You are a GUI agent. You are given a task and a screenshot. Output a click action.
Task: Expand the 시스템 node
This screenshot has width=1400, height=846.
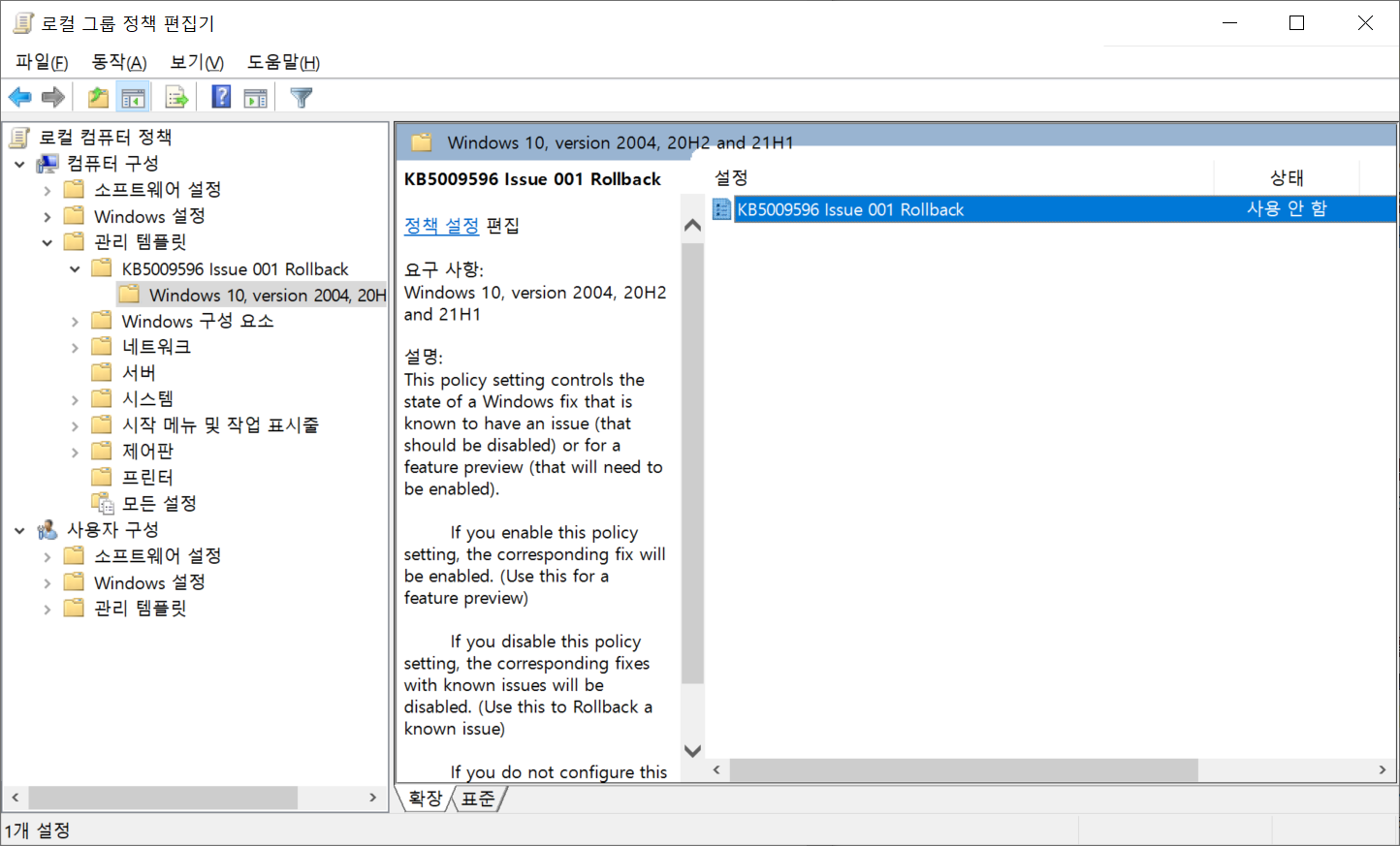pos(75,399)
